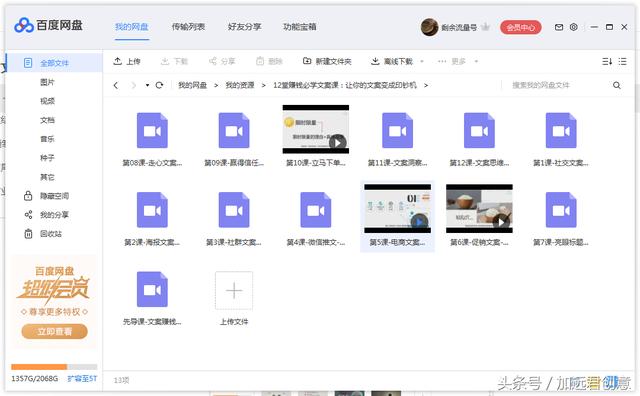Screen dimensions: 640x396
Task: Switch to the 传输列表 tab
Action: tap(188, 27)
